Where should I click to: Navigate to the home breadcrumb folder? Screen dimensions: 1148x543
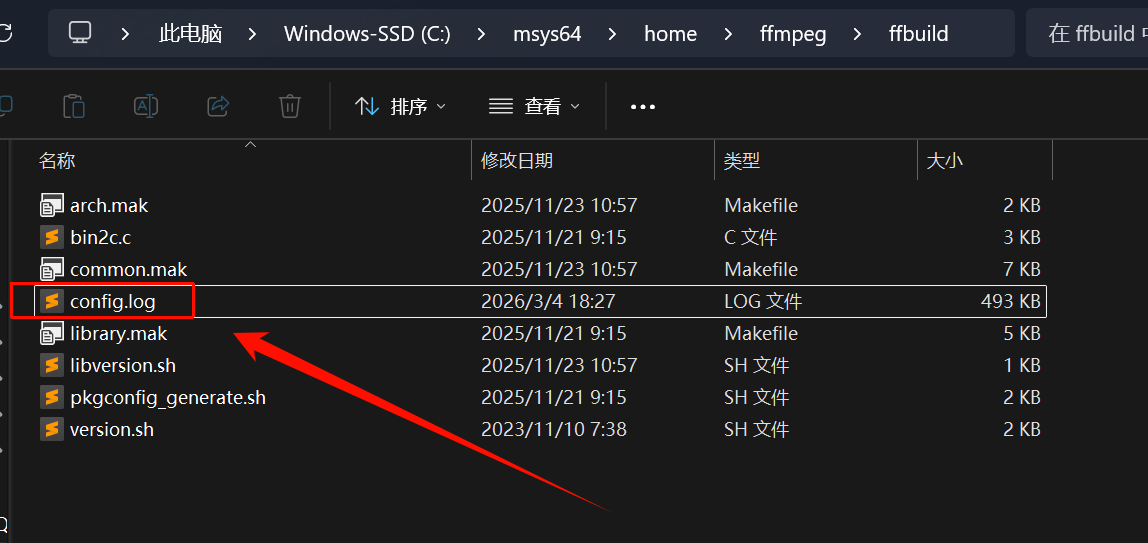tap(671, 34)
